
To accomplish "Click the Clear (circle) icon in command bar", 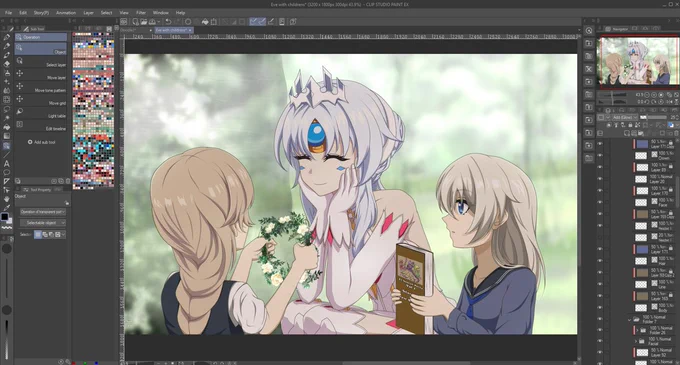I will pyautogui.click(x=188, y=22).
